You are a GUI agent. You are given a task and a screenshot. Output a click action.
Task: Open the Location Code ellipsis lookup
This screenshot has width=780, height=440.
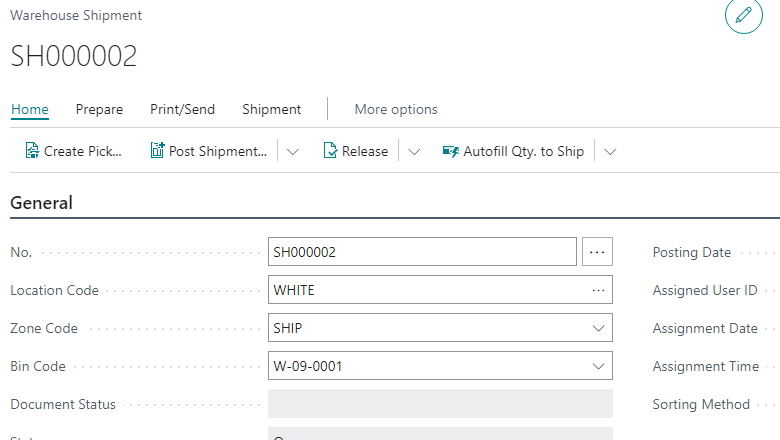tap(598, 290)
